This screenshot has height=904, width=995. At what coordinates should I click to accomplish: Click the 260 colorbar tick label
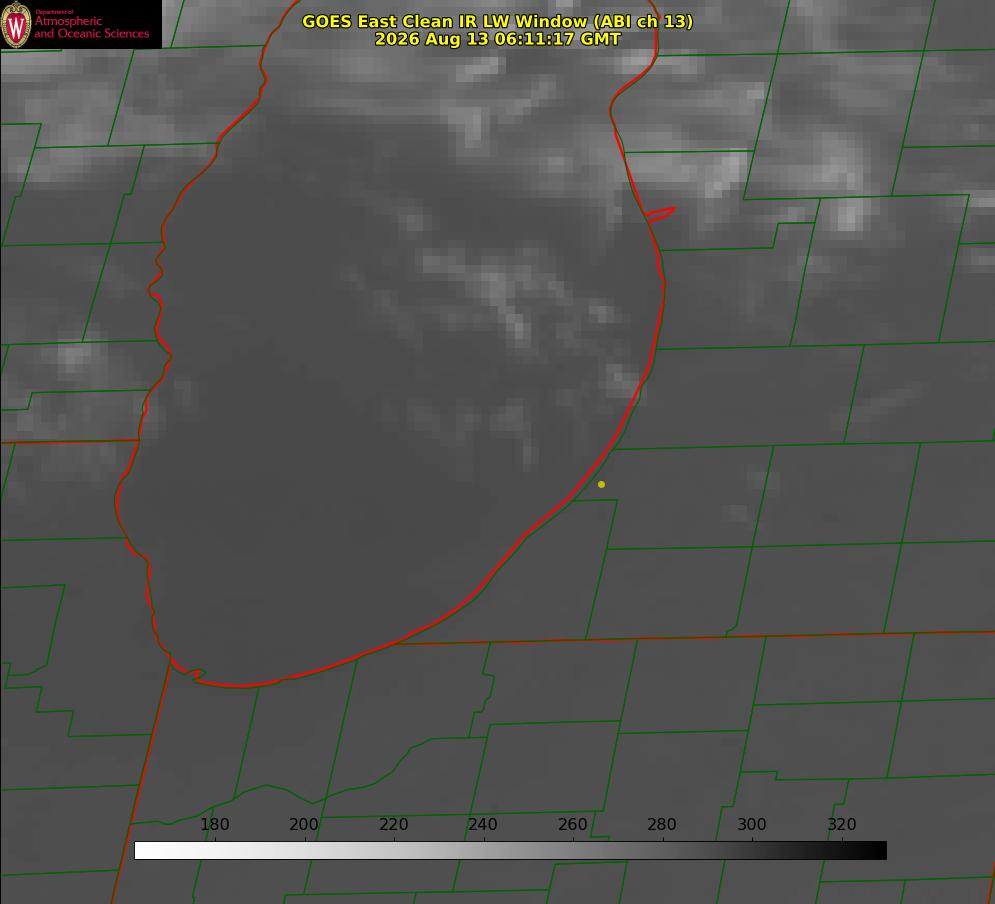point(572,824)
